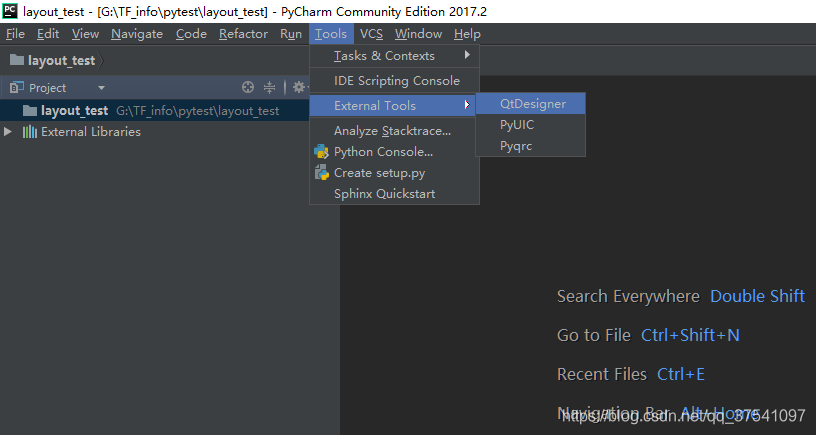Click Go to File label
Screen dimensions: 816x435
point(594,335)
